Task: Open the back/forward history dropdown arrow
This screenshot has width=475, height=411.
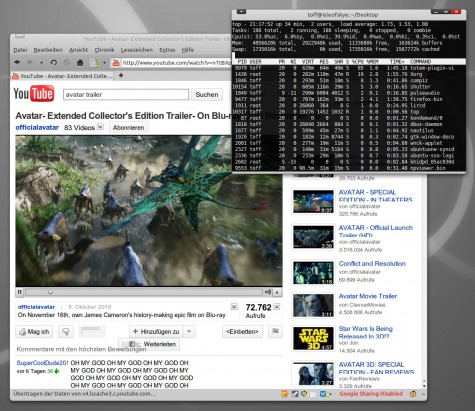Action: point(41,63)
